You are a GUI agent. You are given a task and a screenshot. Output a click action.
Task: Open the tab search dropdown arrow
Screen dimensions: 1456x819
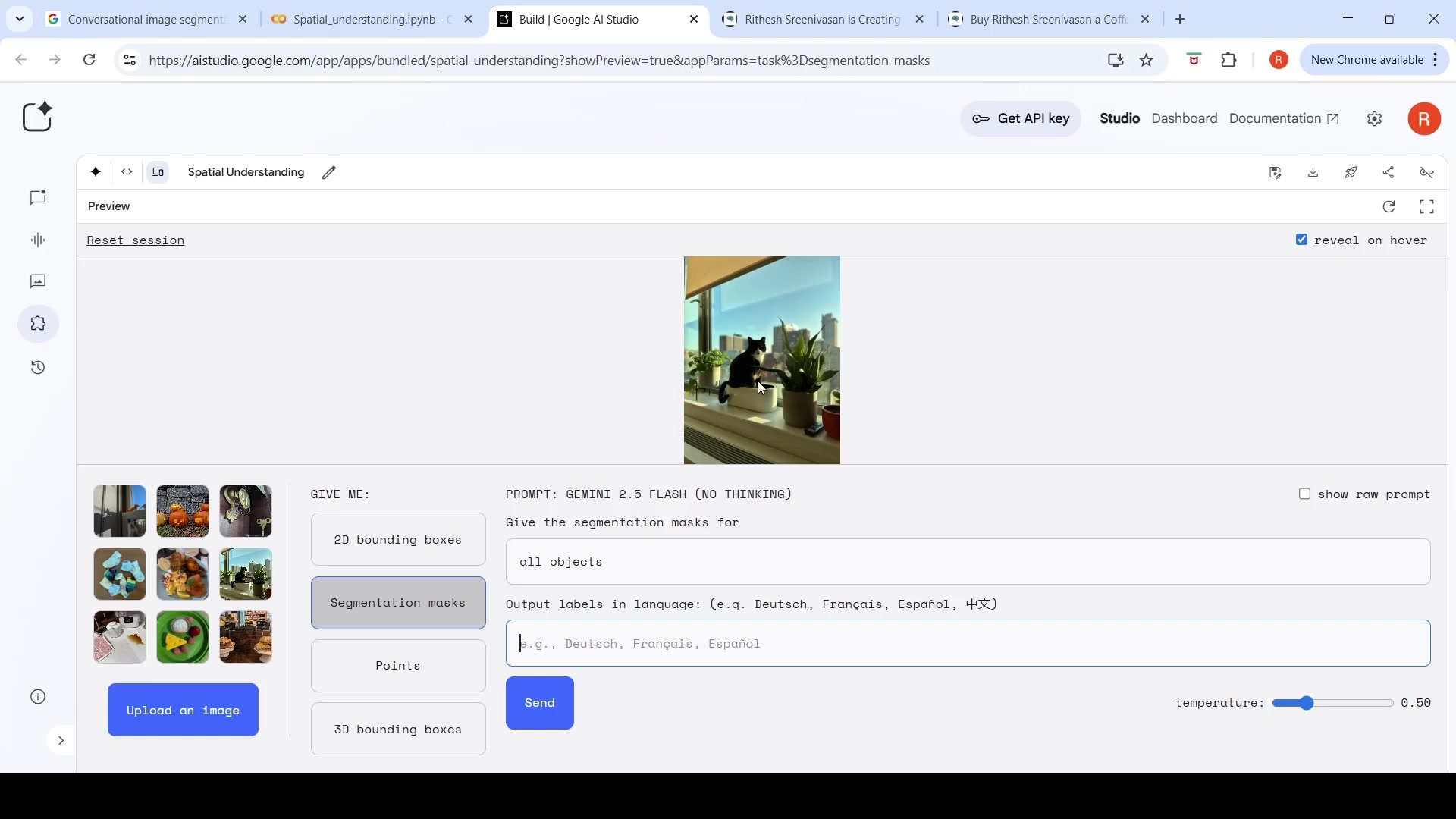point(20,20)
